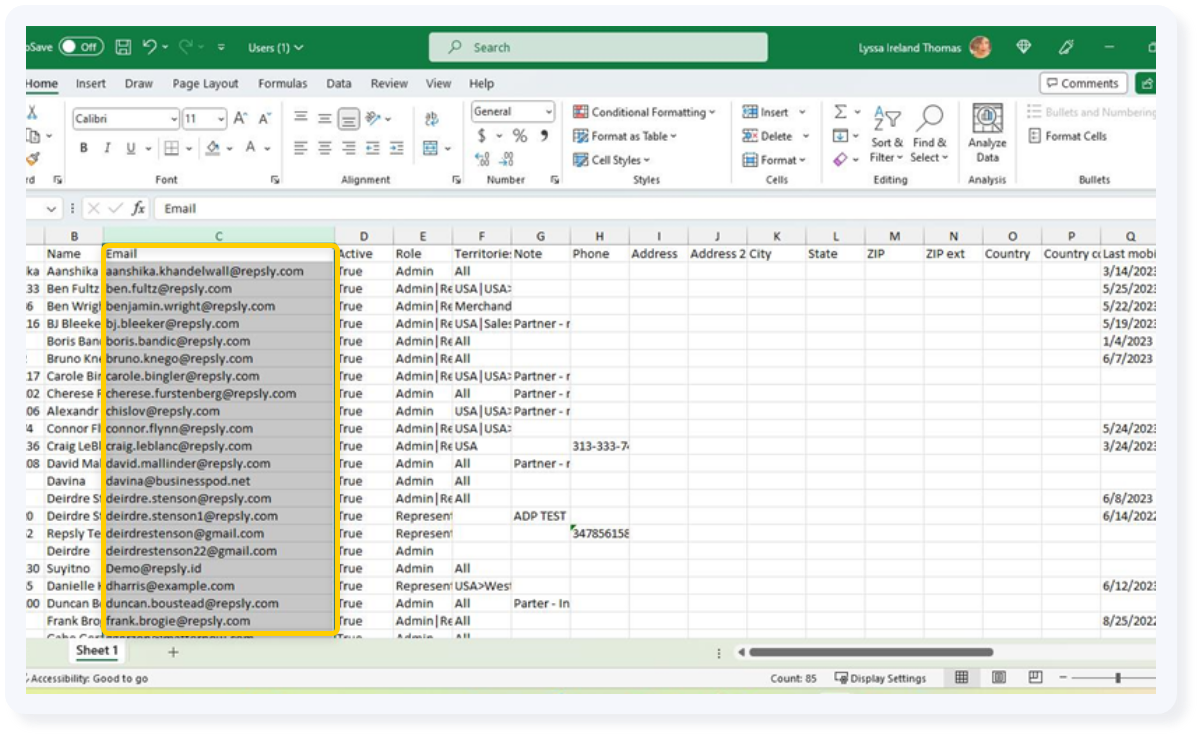Add a new sheet with the plus button

172,652
